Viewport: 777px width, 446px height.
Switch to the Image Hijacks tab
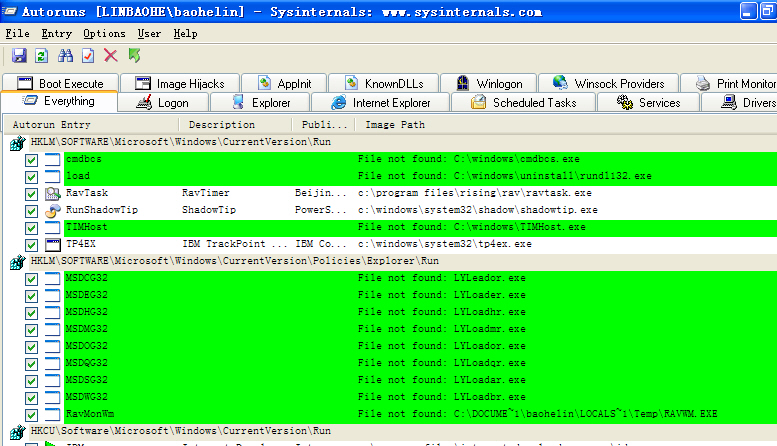pyautogui.click(x=180, y=83)
